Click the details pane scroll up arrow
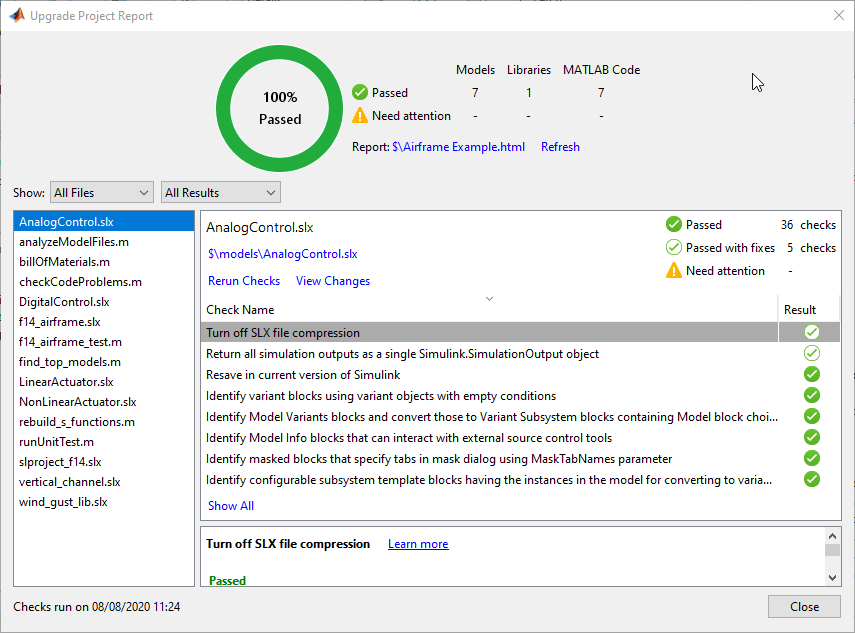Screen dimensions: 855x633 [x=832, y=536]
